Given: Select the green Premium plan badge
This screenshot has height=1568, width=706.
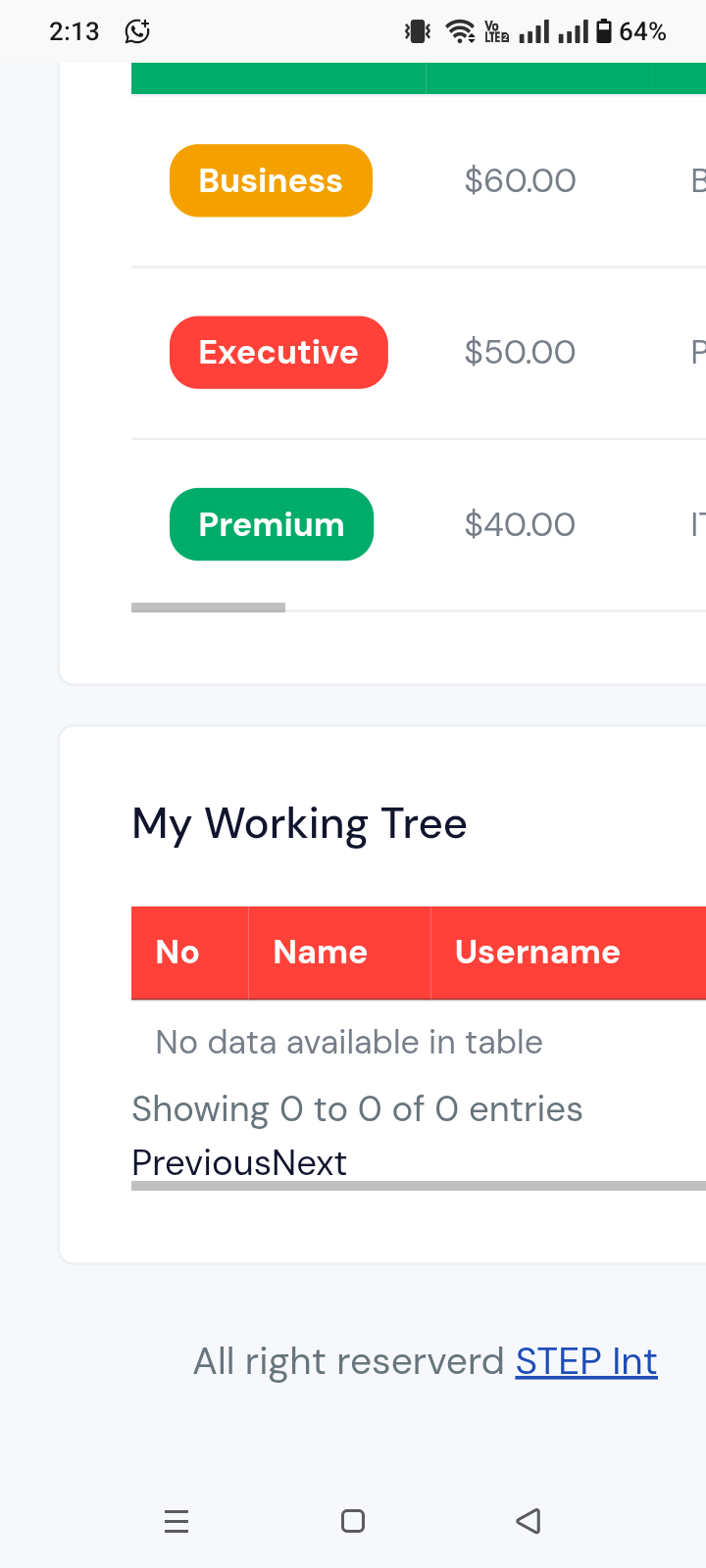Looking at the screenshot, I should [272, 524].
